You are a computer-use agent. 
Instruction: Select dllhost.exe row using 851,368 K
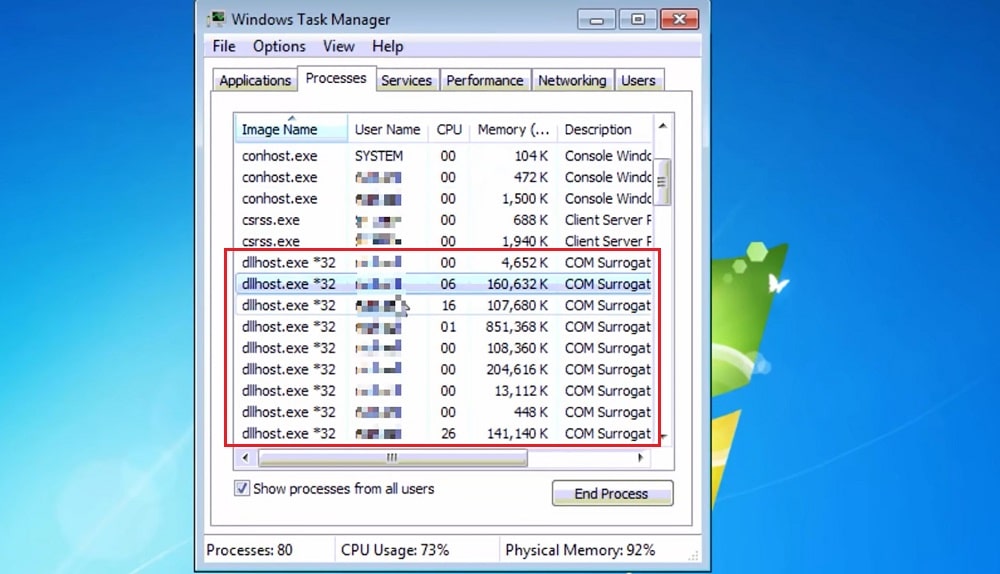tap(444, 327)
